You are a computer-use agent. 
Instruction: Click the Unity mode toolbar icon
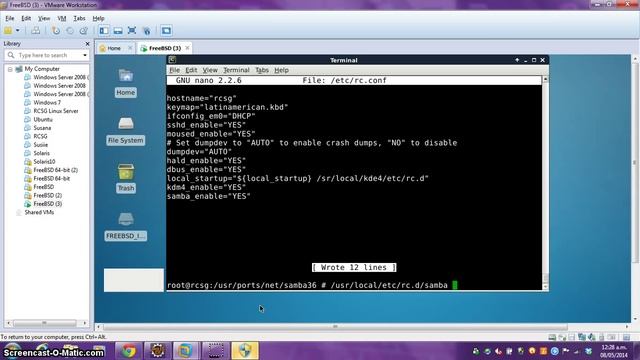tap(147, 31)
